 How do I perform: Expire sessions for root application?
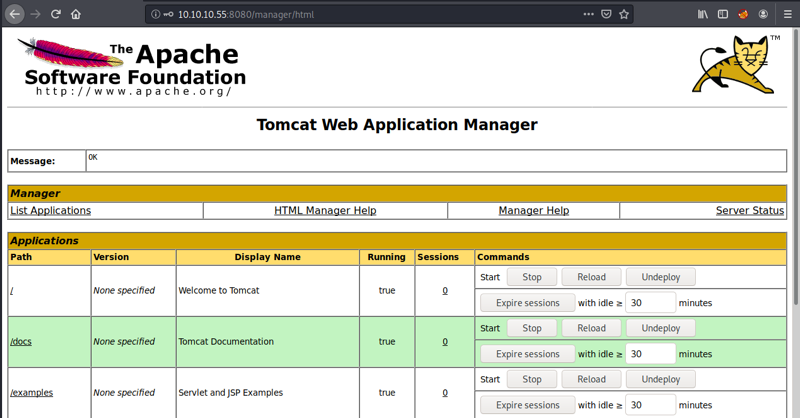(528, 303)
